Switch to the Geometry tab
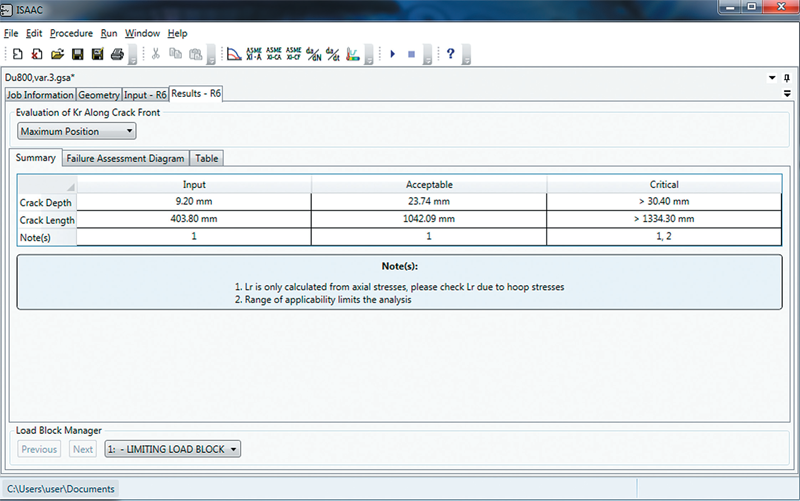Screen dimensions: 800x501 point(99,95)
